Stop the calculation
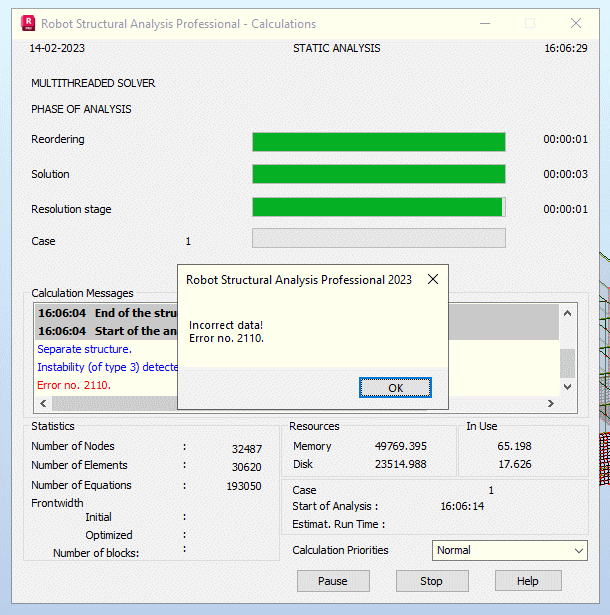Screen dimensions: 610x615 tap(432, 581)
